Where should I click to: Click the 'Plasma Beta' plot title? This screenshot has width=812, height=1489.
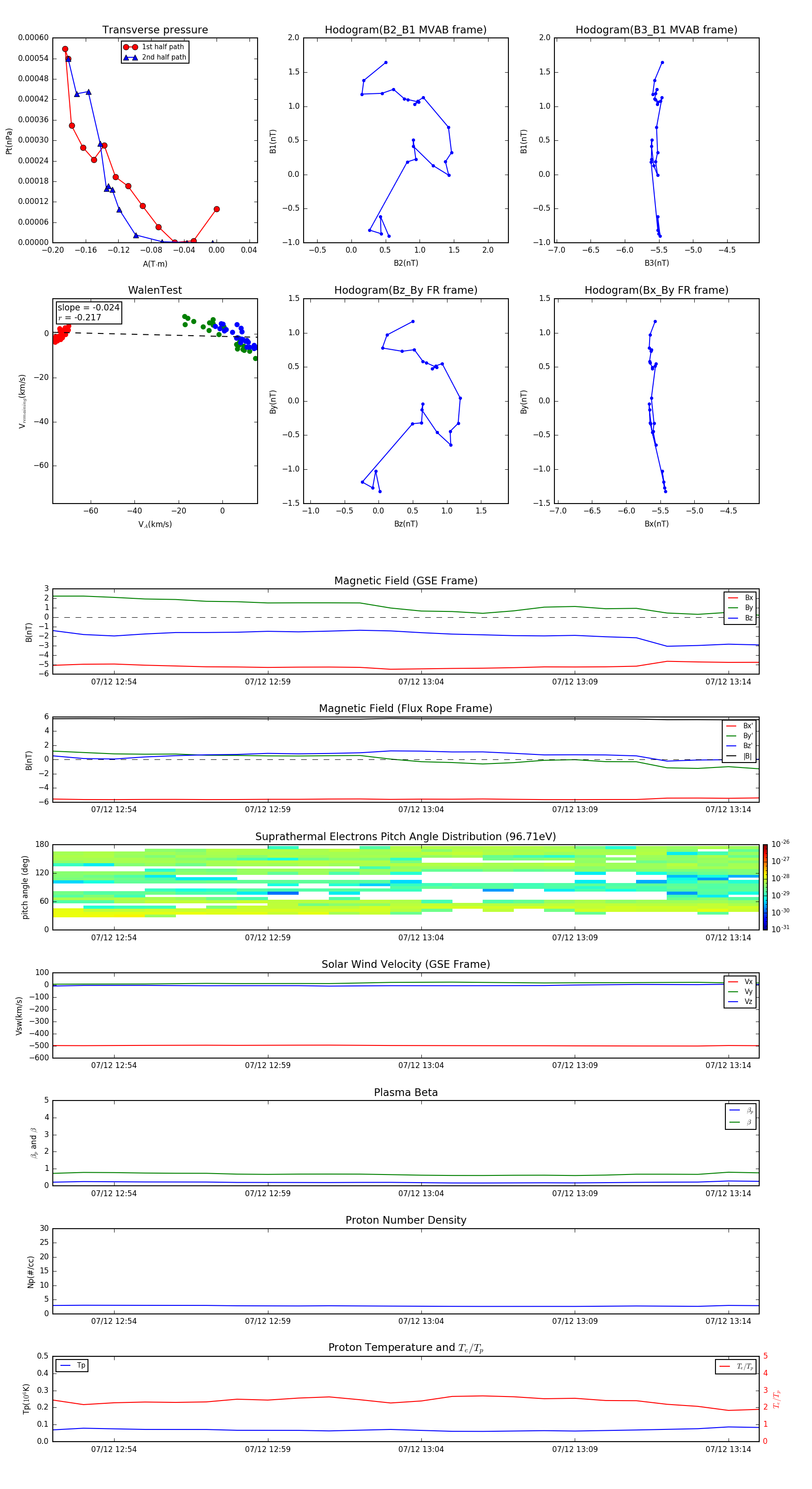click(406, 1092)
